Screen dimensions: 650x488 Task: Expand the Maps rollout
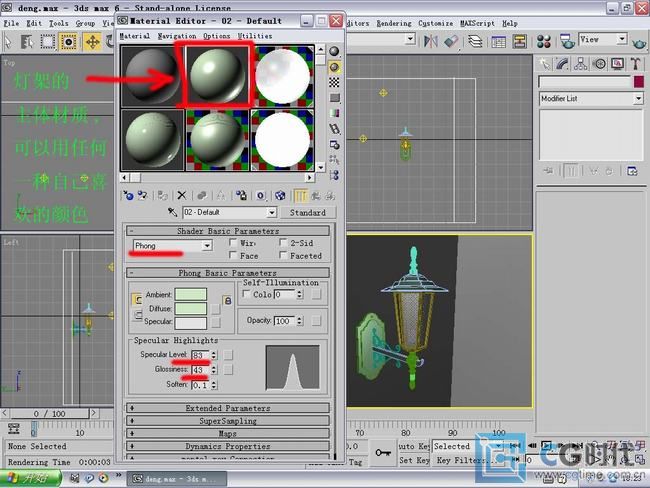click(228, 434)
